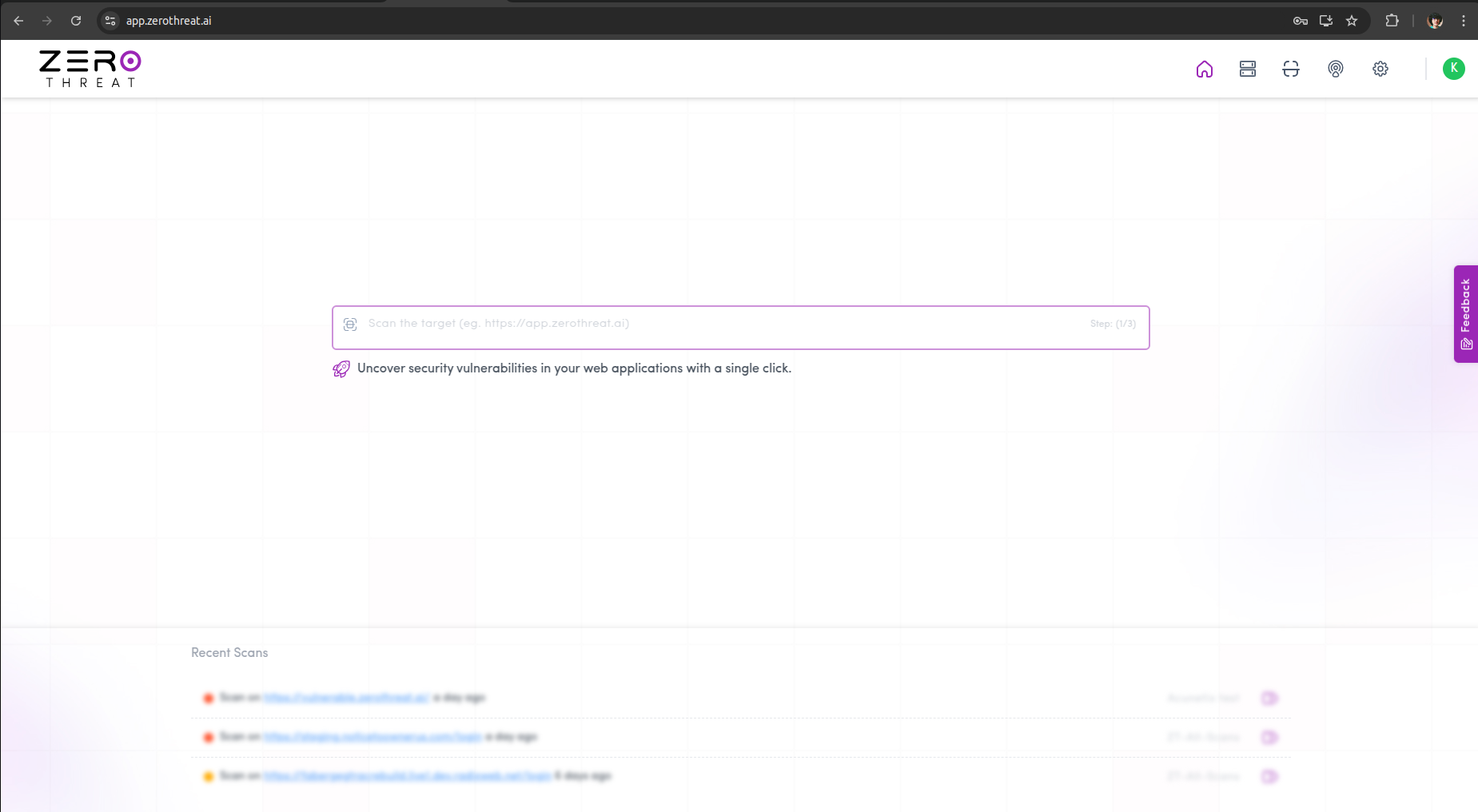This screenshot has height=812, width=1478.
Task: Open the scan link from 6 days ago
Action: click(x=407, y=776)
